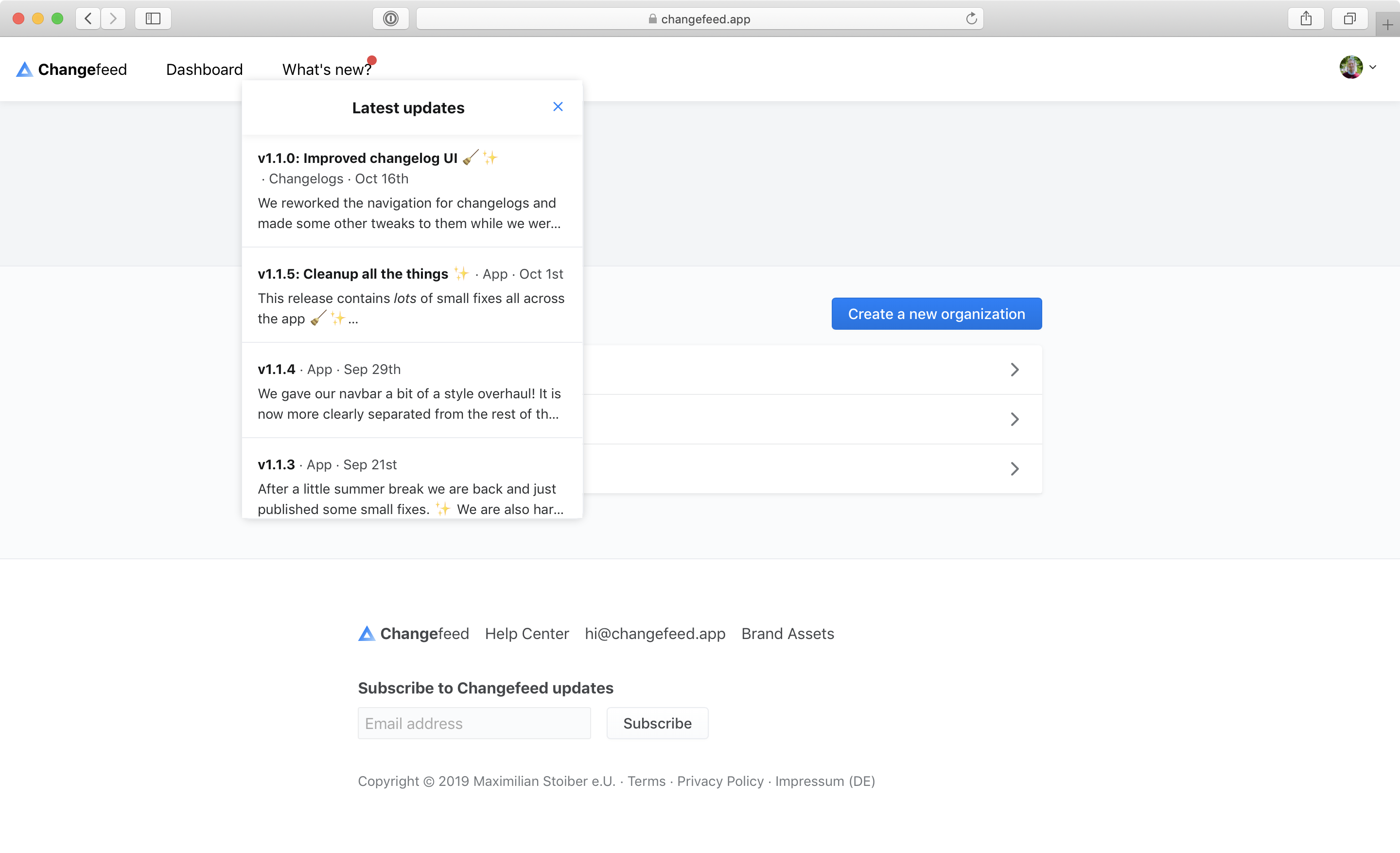Click the Changefeed logo in the header
1400x853 pixels.
click(x=70, y=69)
